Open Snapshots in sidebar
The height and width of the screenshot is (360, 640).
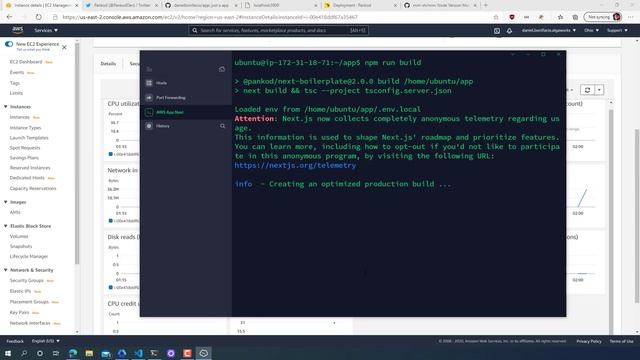point(21,246)
